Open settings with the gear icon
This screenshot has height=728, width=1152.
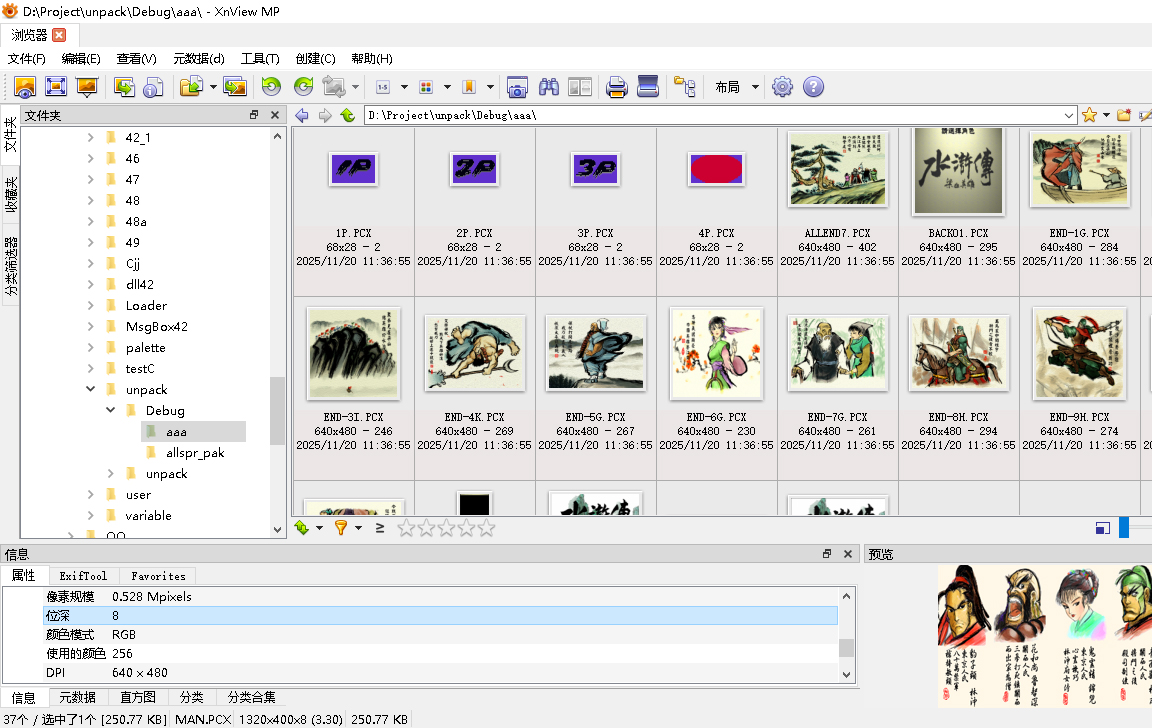coord(782,87)
